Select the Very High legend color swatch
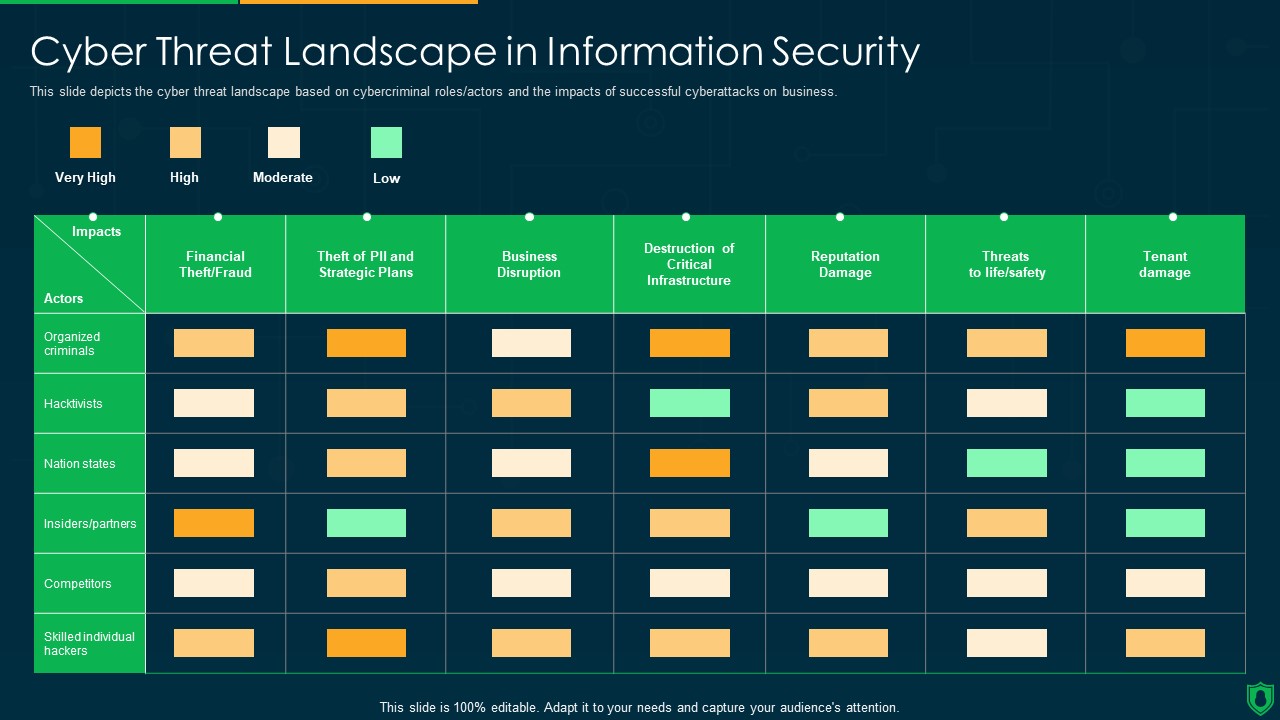Image resolution: width=1280 pixels, height=720 pixels. (85, 142)
